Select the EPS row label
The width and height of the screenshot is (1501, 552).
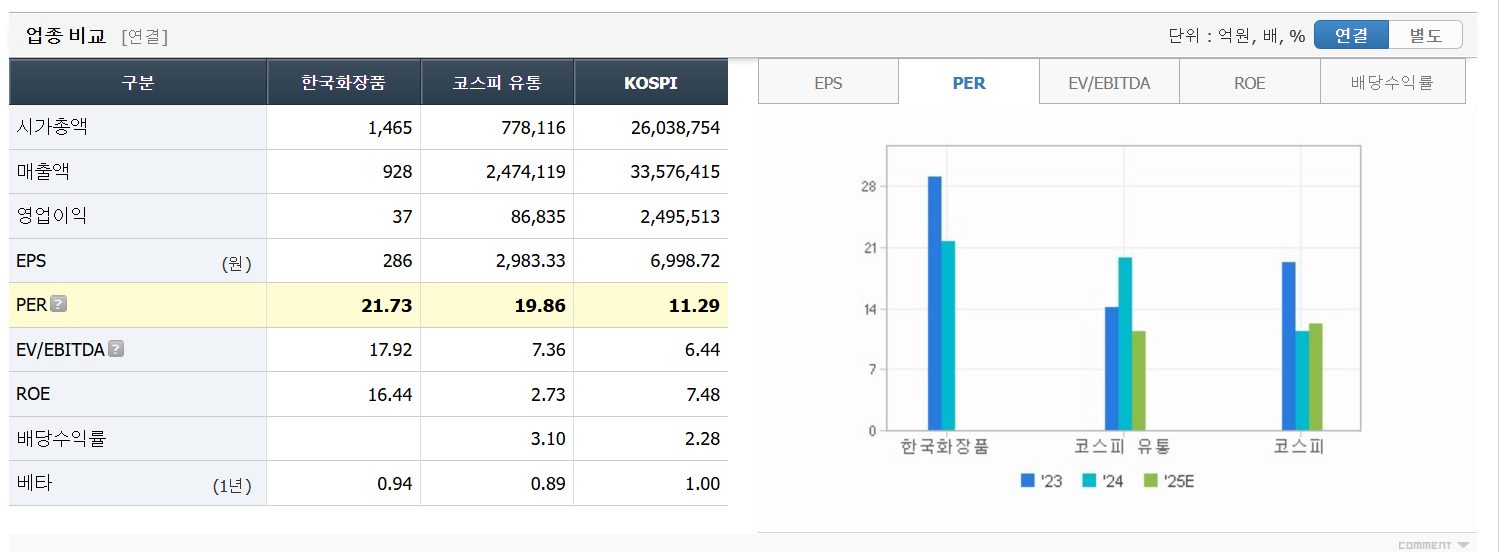click(31, 260)
